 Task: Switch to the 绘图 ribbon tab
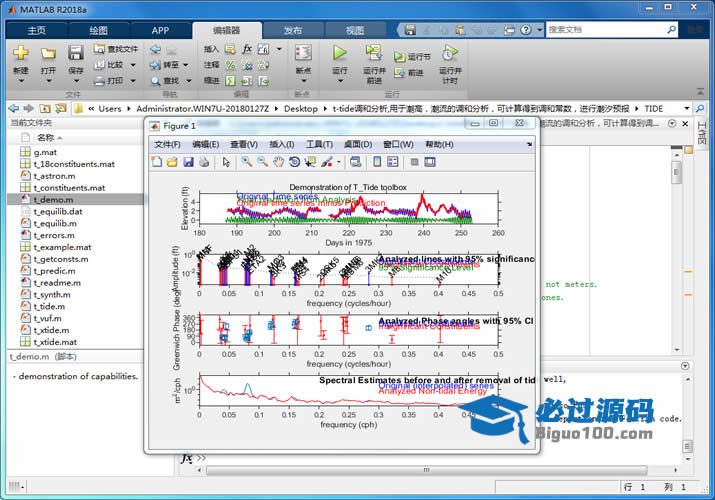(x=98, y=31)
